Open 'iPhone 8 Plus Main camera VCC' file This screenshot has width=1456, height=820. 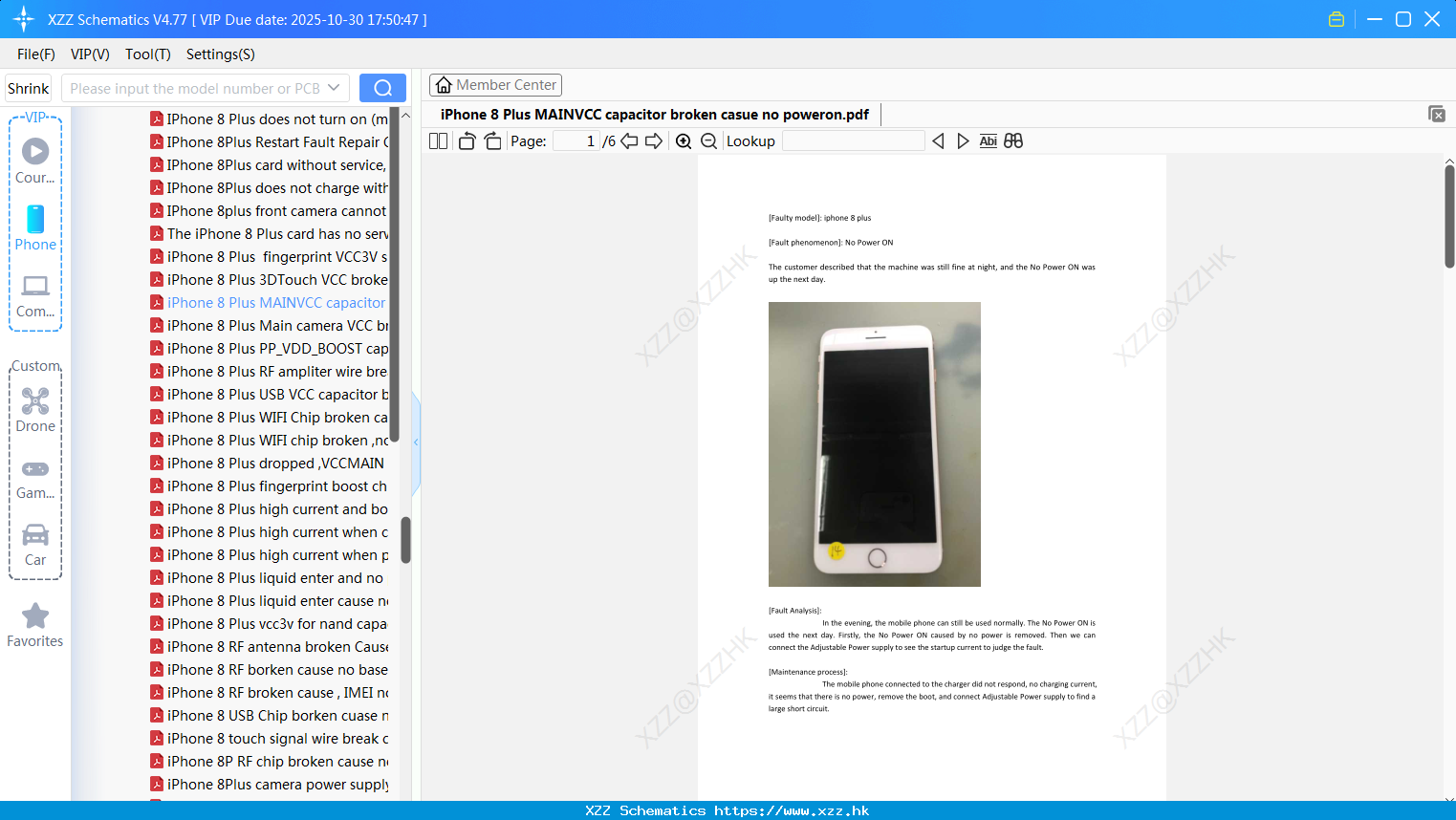[270, 326]
